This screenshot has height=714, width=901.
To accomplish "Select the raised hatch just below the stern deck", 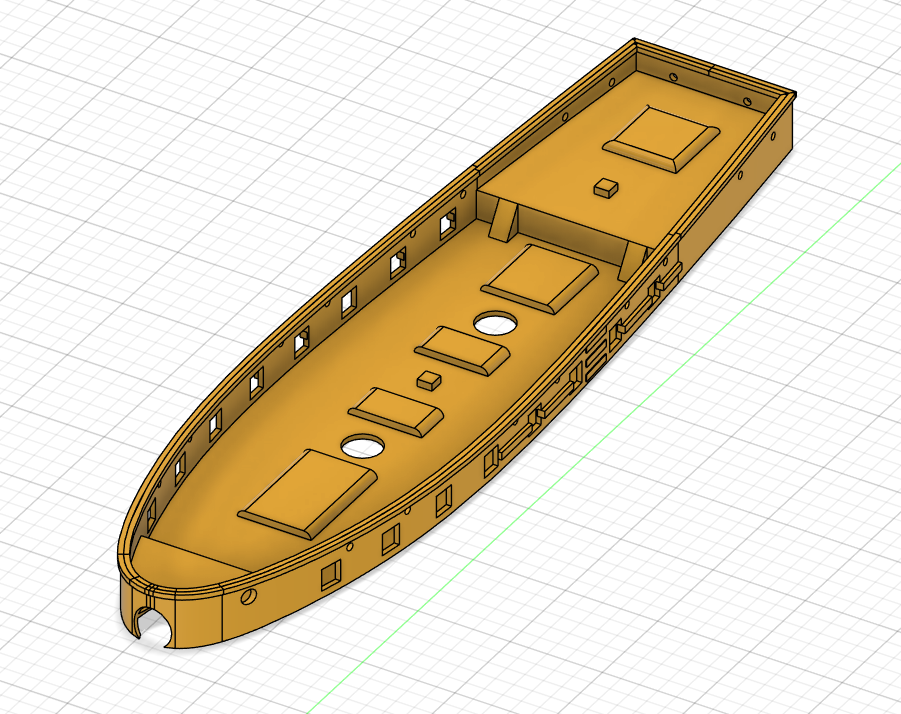I will 541,279.
